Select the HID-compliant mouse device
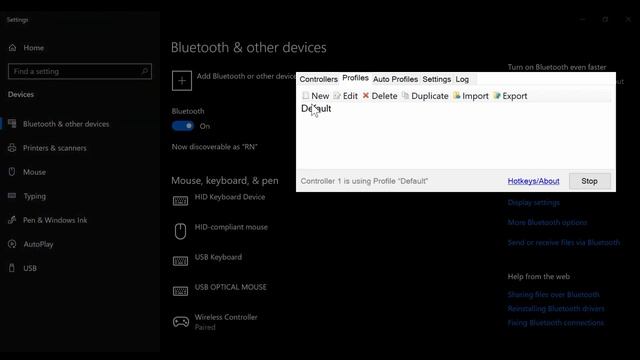Image resolution: width=640 pixels, height=360 pixels. coord(220,230)
